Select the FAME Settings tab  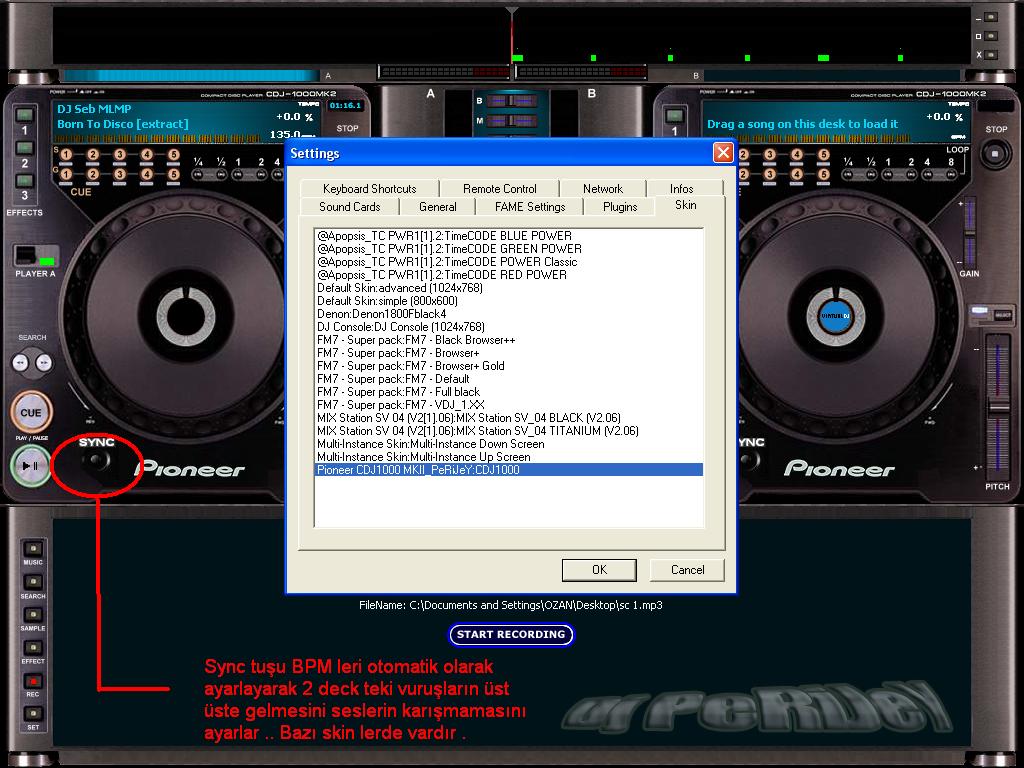coord(530,207)
